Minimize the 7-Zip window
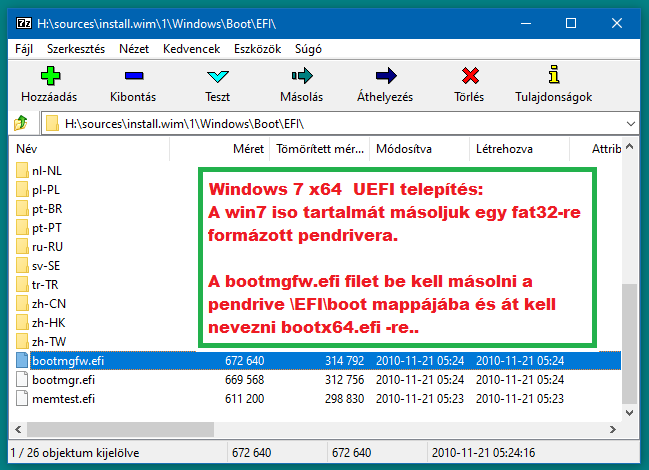This screenshot has height=470, width=649. tap(526, 23)
